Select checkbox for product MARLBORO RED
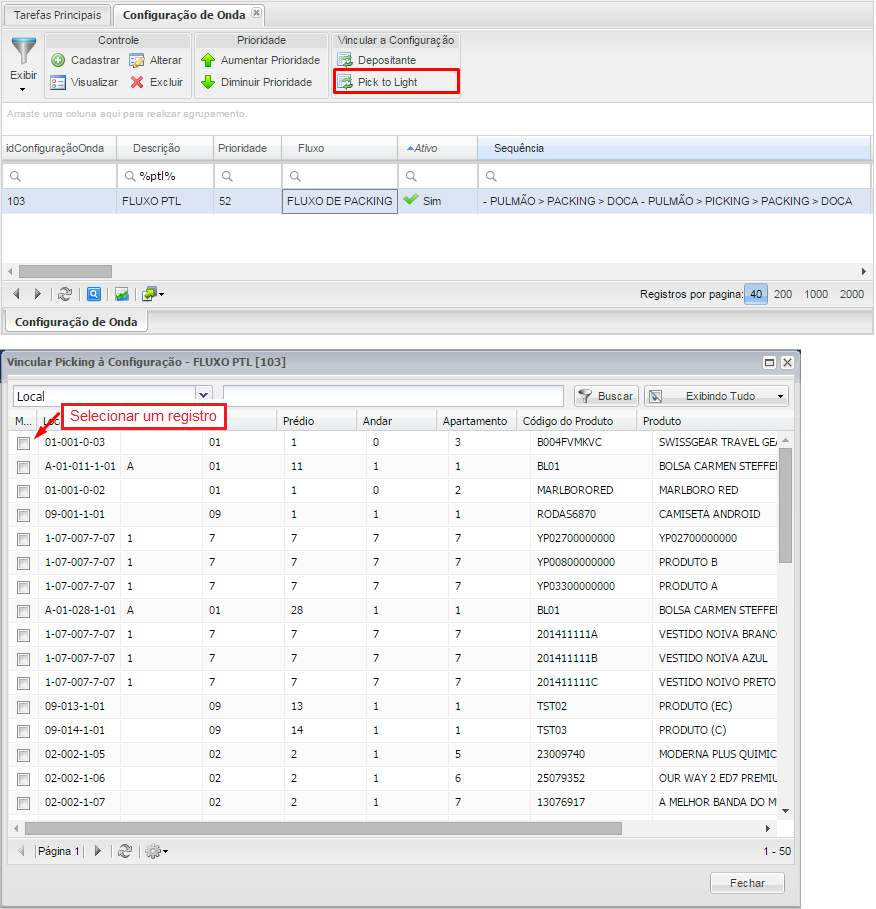Image resolution: width=876 pixels, height=909 pixels. (23, 490)
